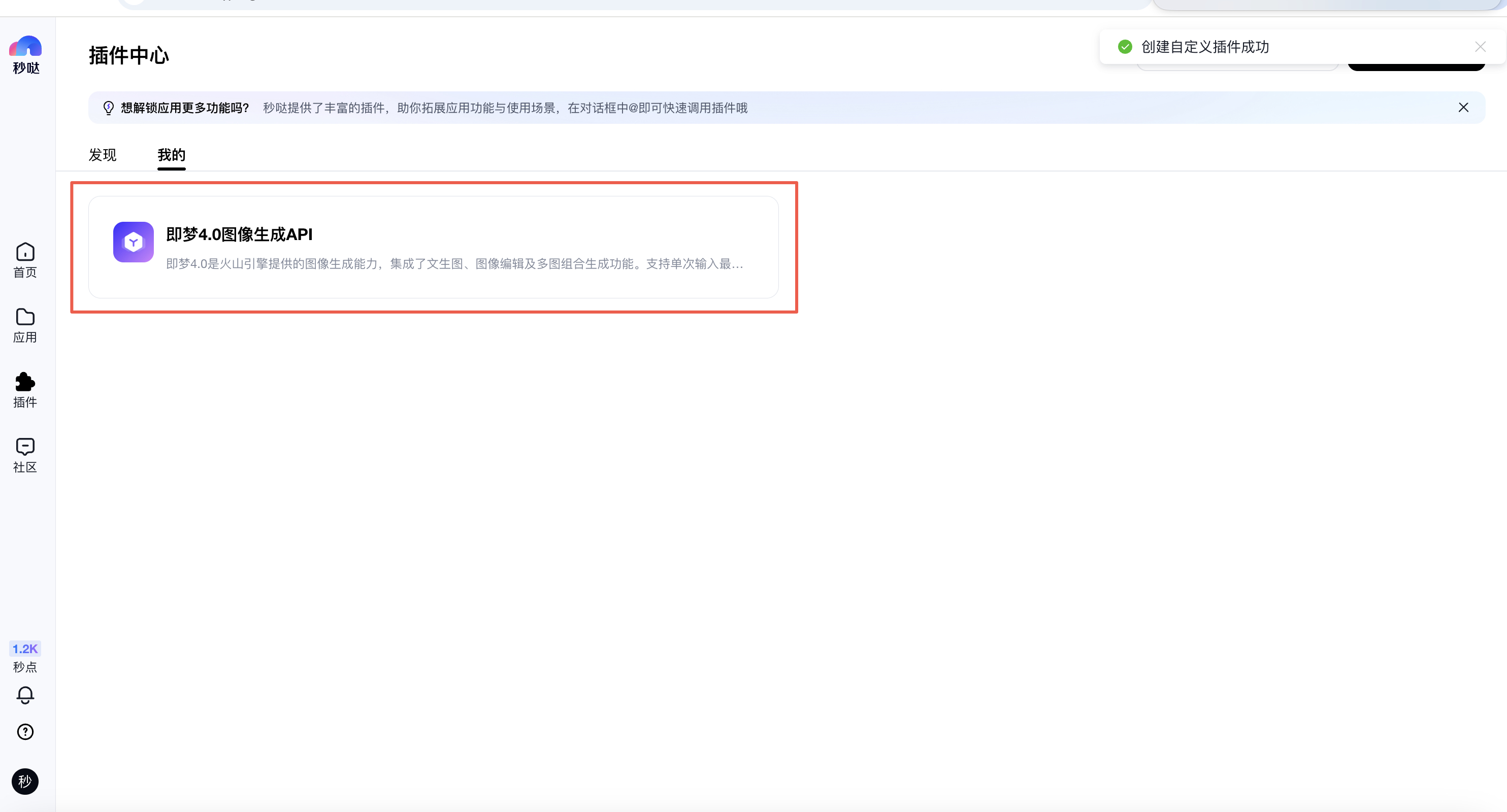Click the green success checkmark in toast

(x=1124, y=47)
